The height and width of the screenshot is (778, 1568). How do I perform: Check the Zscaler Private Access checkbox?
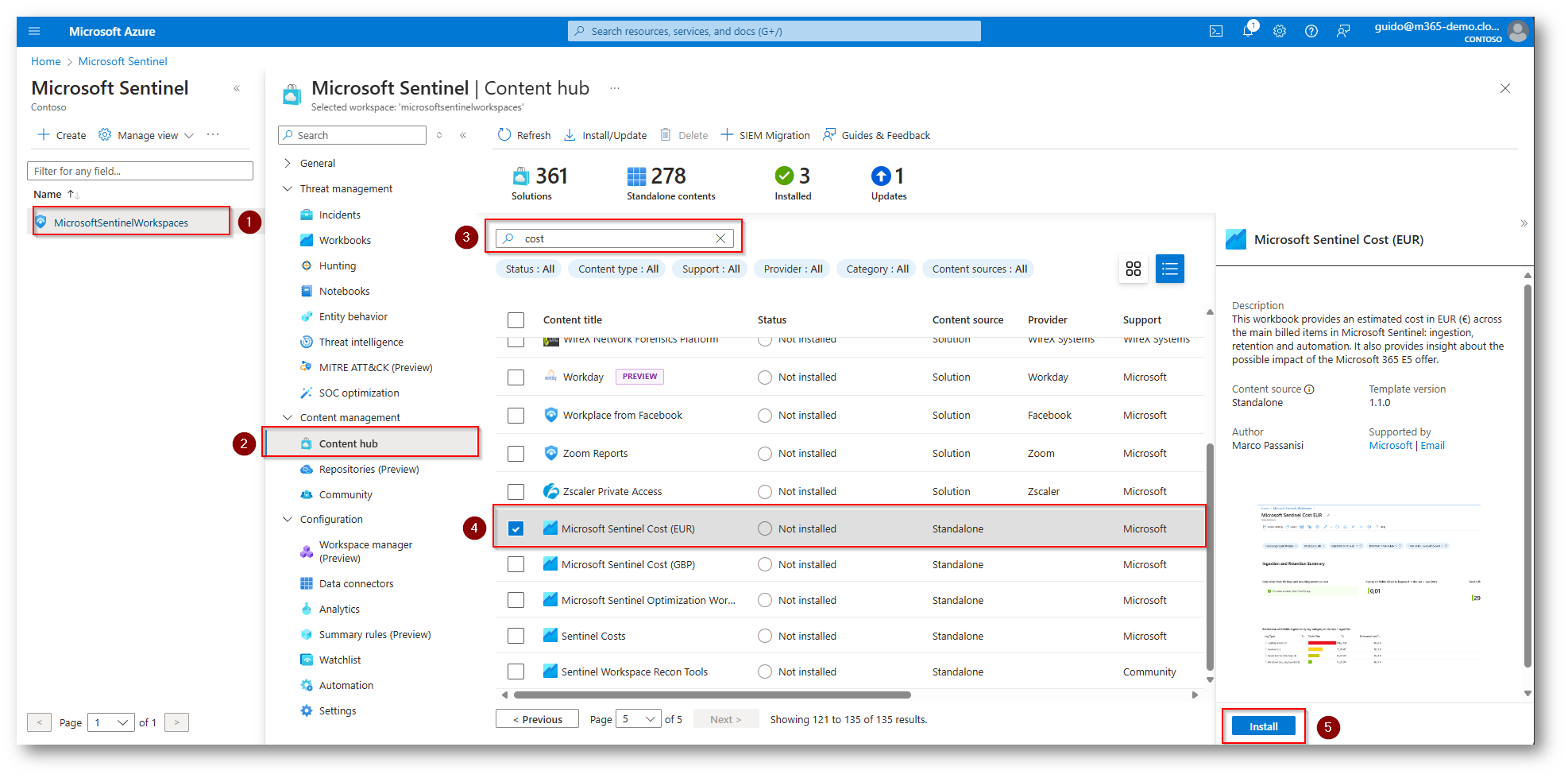click(x=516, y=491)
